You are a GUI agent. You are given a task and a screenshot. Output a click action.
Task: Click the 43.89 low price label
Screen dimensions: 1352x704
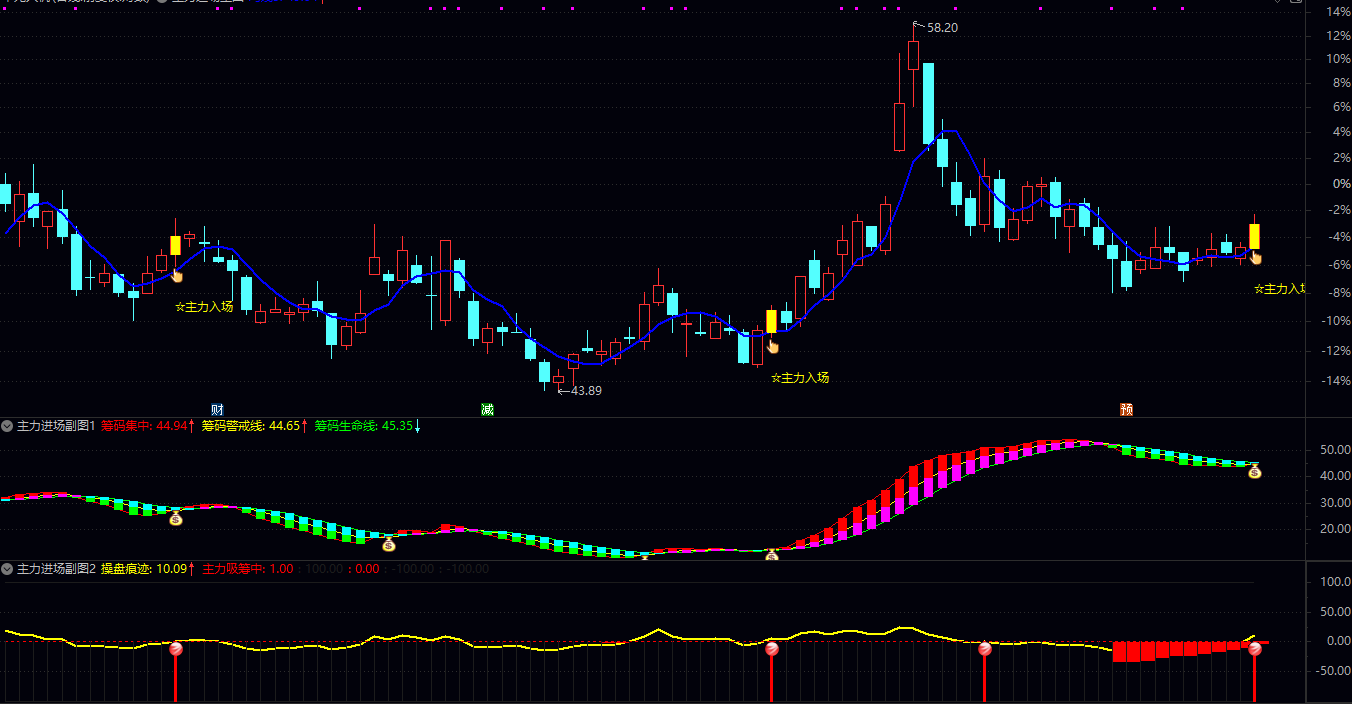[x=586, y=390]
